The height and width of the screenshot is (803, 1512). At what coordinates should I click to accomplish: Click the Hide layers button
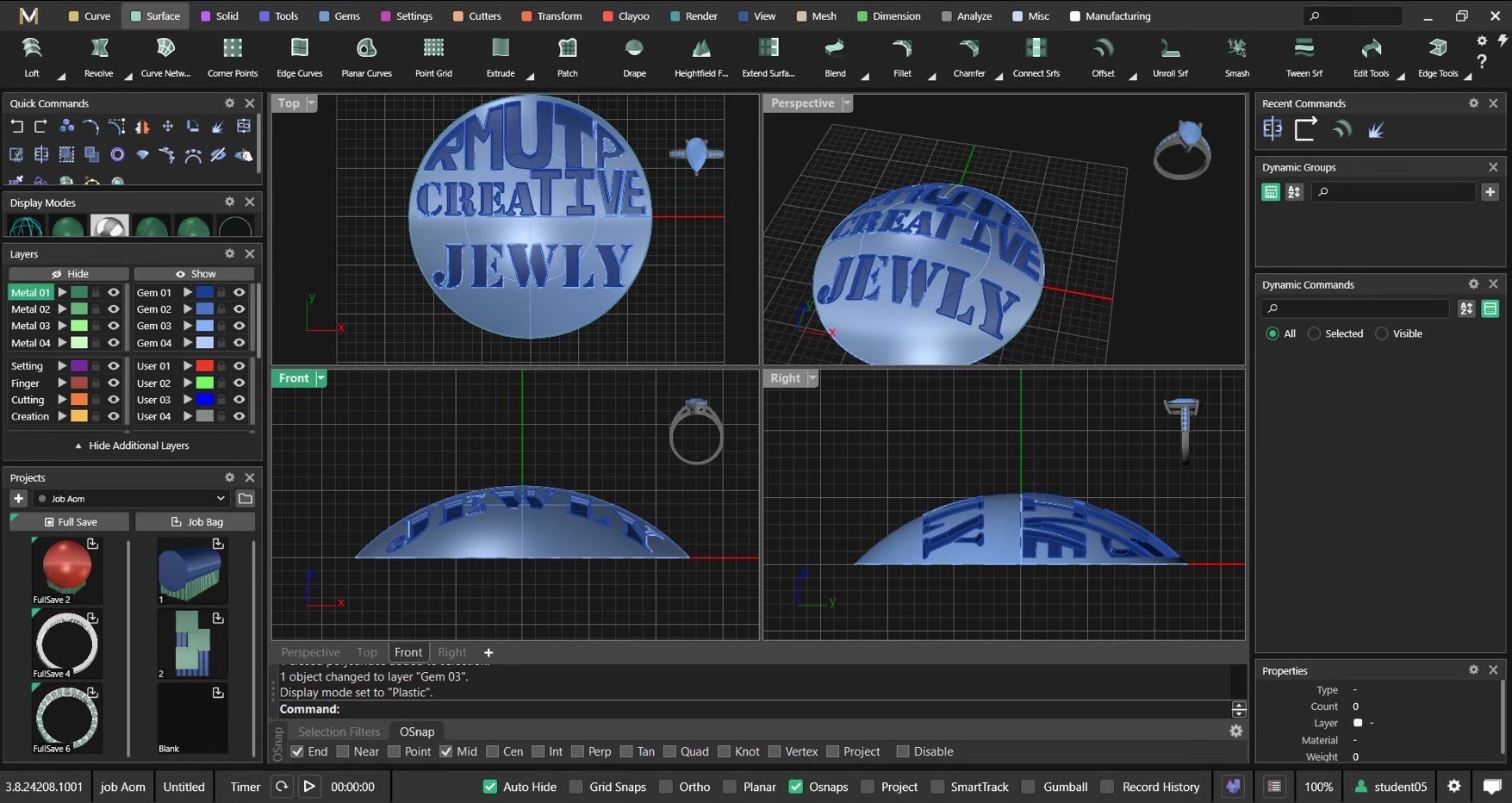coord(69,273)
